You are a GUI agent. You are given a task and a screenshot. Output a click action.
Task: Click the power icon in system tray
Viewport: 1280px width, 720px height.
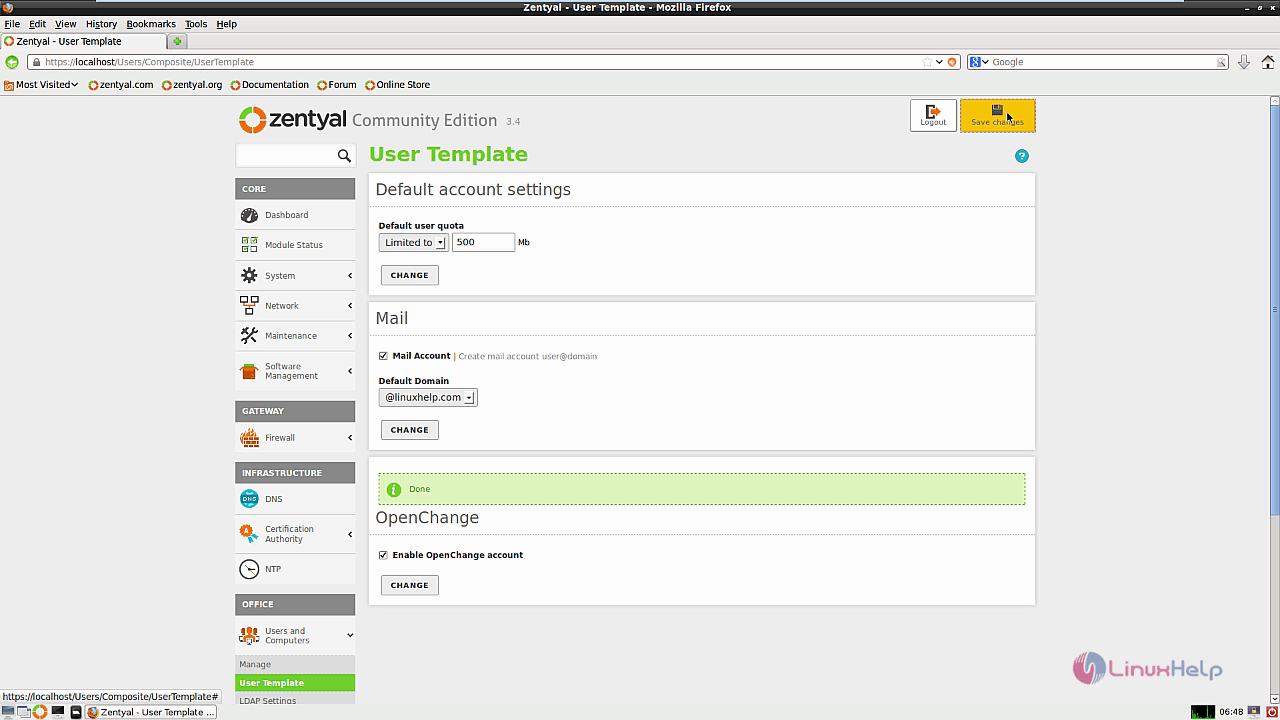pos(1270,712)
